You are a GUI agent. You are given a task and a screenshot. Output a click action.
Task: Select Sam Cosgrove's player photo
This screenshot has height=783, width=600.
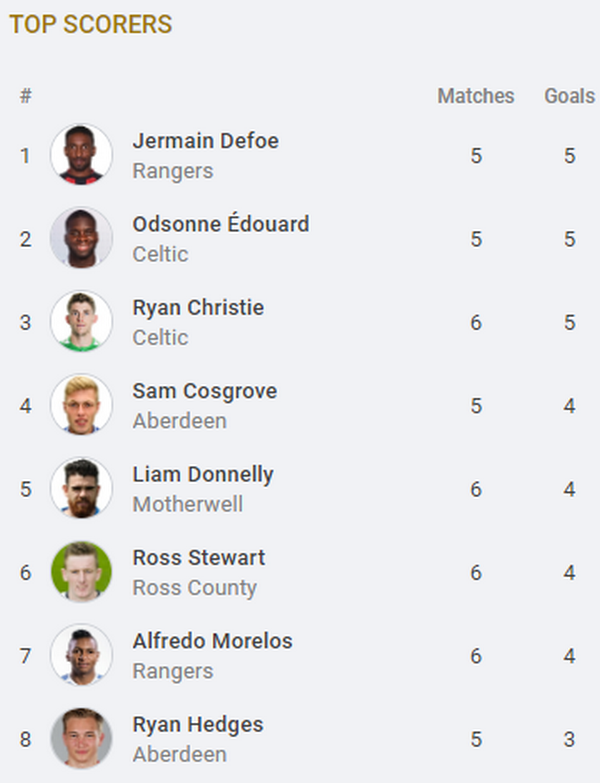pos(81,405)
